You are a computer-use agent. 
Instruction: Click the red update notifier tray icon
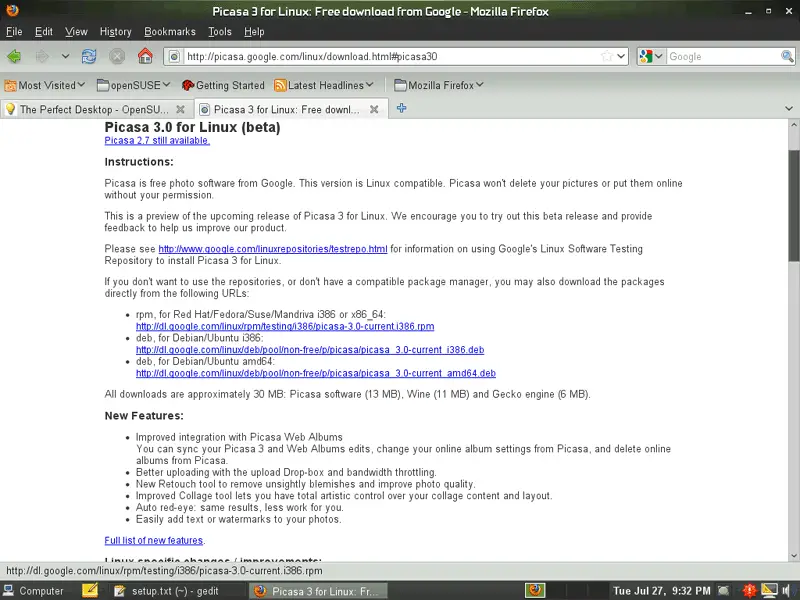tap(749, 591)
